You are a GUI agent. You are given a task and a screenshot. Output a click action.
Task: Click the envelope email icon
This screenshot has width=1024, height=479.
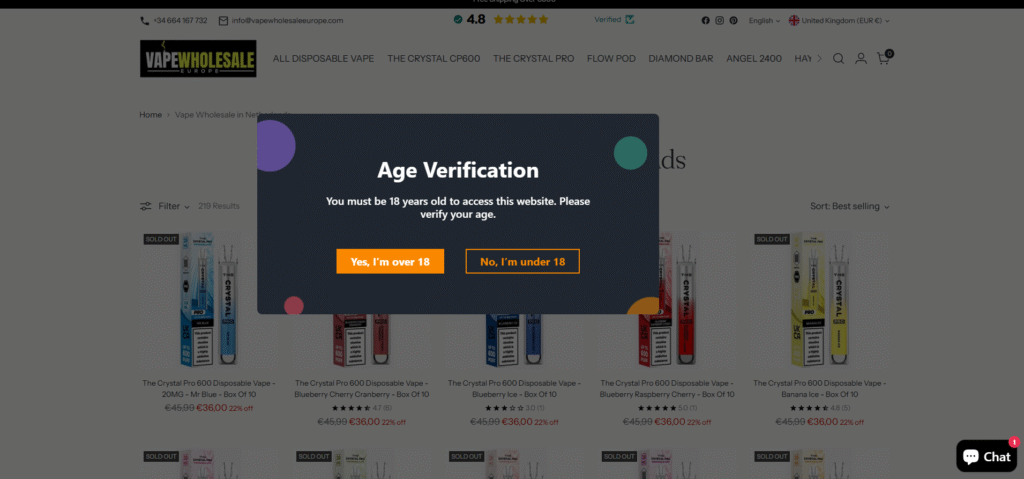click(223, 21)
